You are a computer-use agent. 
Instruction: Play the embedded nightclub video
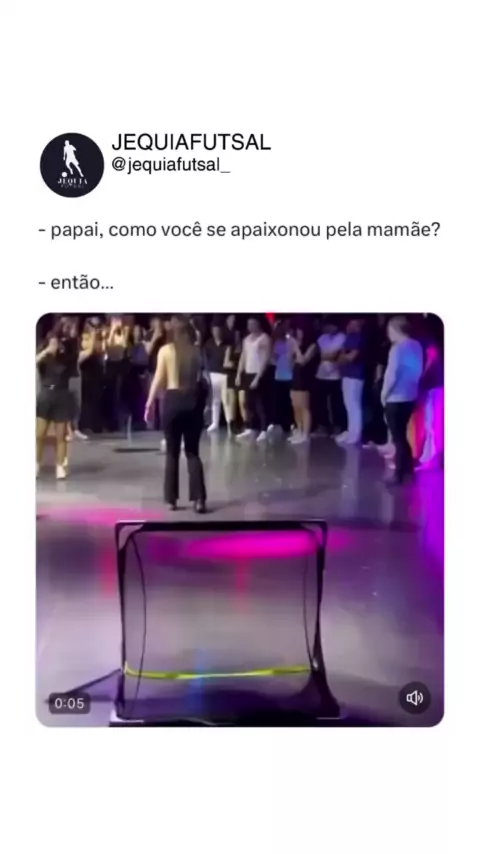tap(240, 519)
